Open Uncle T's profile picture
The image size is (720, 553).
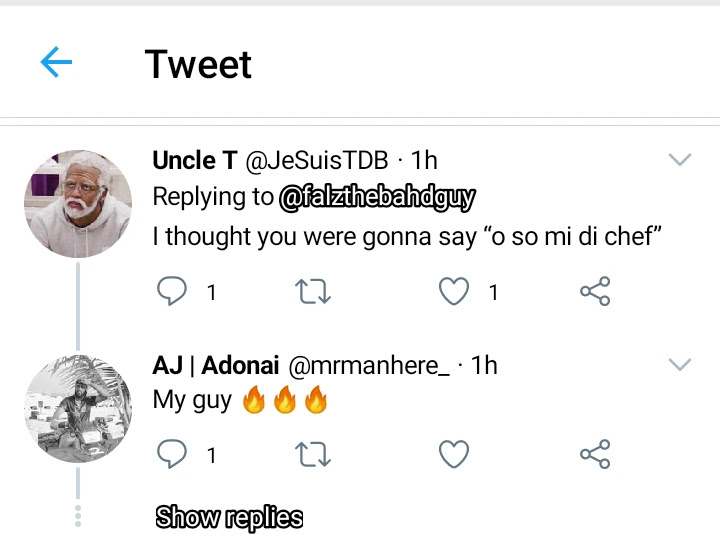point(78,204)
